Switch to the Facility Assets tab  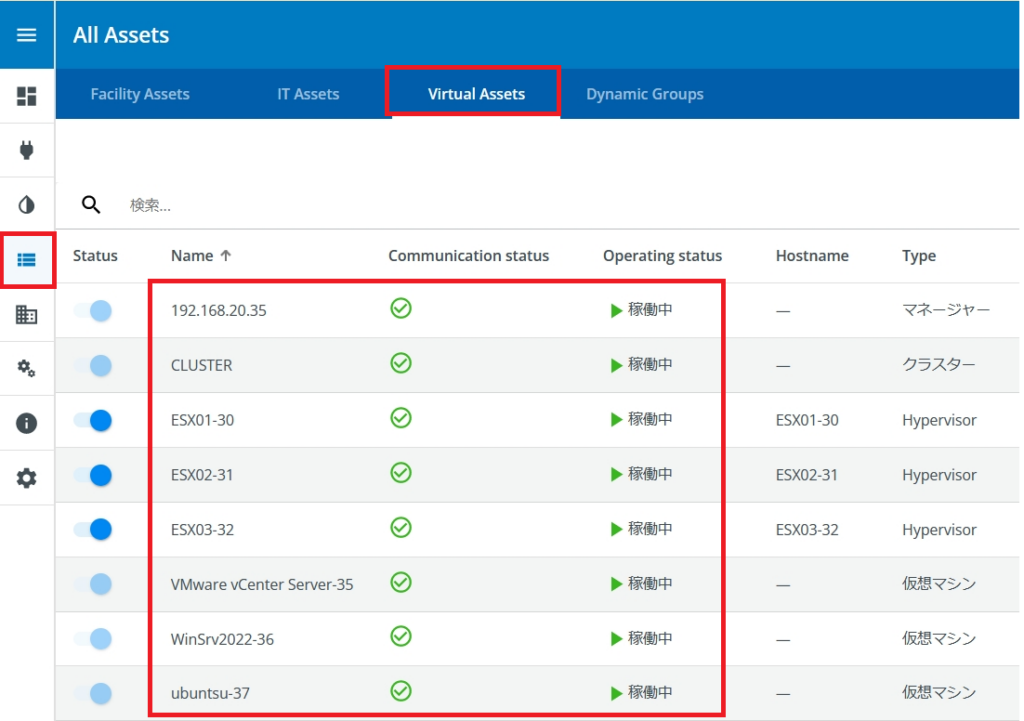pyautogui.click(x=140, y=93)
